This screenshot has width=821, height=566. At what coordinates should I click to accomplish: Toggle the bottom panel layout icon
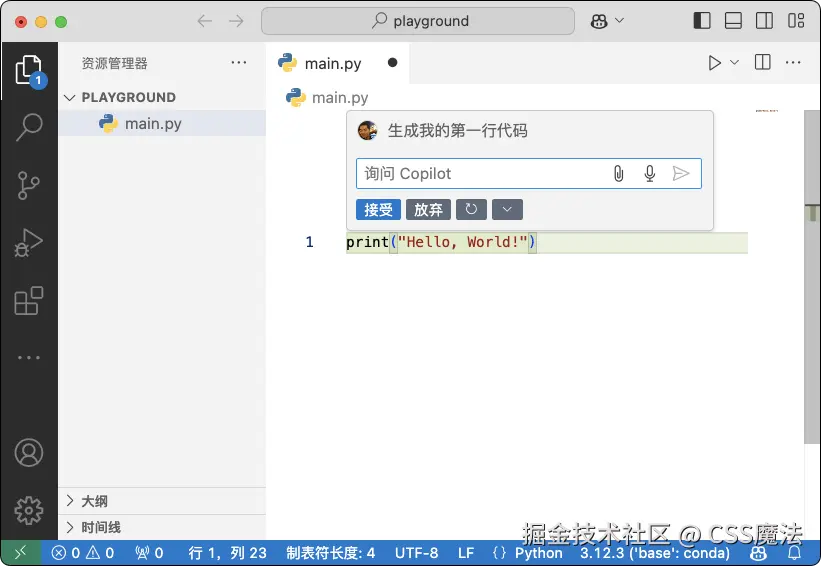(x=733, y=21)
